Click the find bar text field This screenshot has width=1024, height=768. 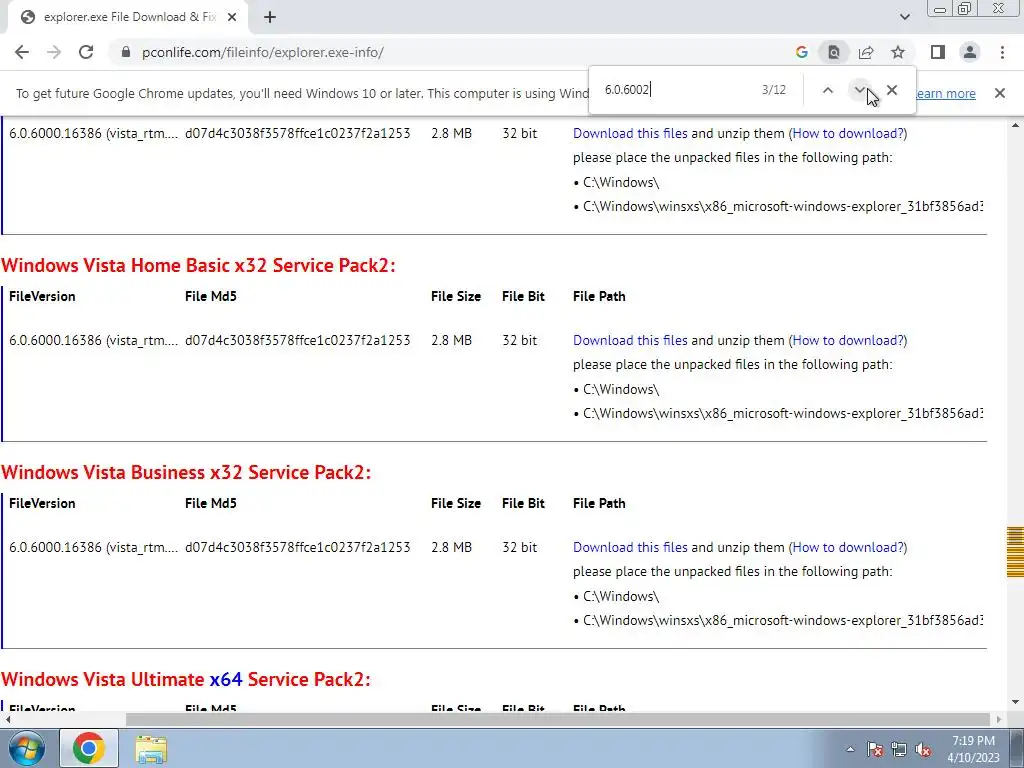point(676,90)
